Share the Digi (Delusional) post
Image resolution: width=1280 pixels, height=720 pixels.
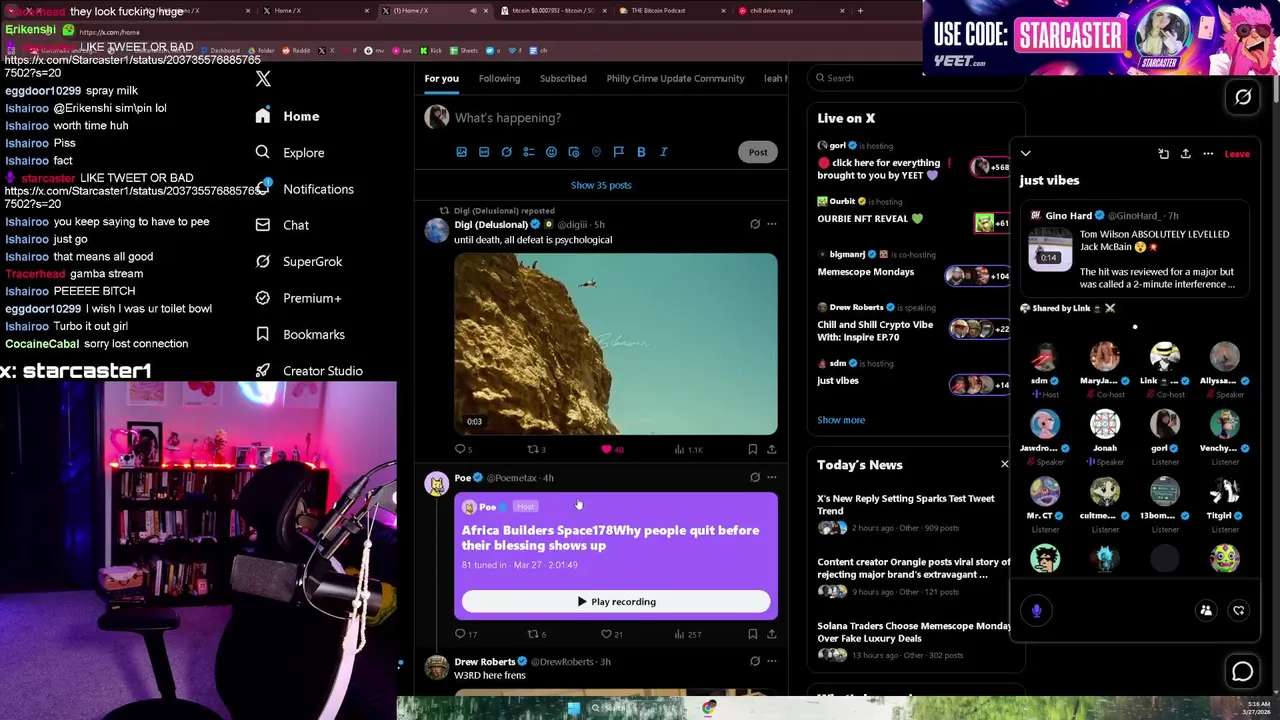[771, 450]
